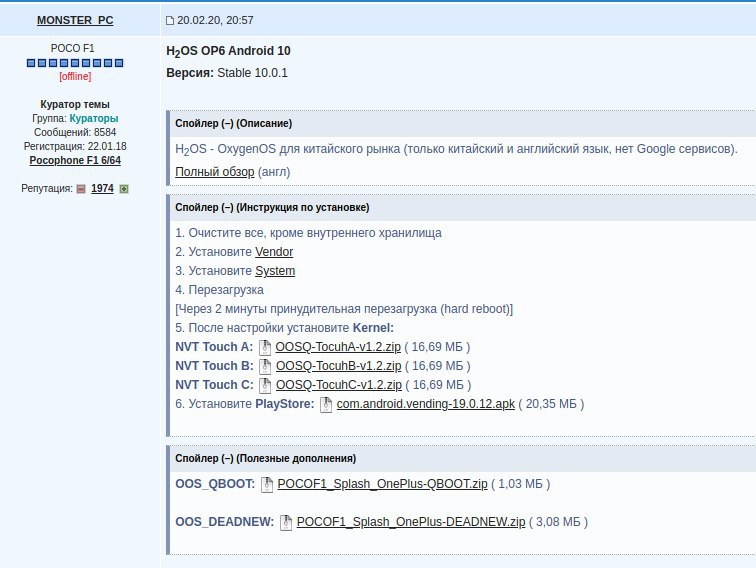Open reputation history 1974
Screen dimensions: 756x568
click(x=102, y=189)
